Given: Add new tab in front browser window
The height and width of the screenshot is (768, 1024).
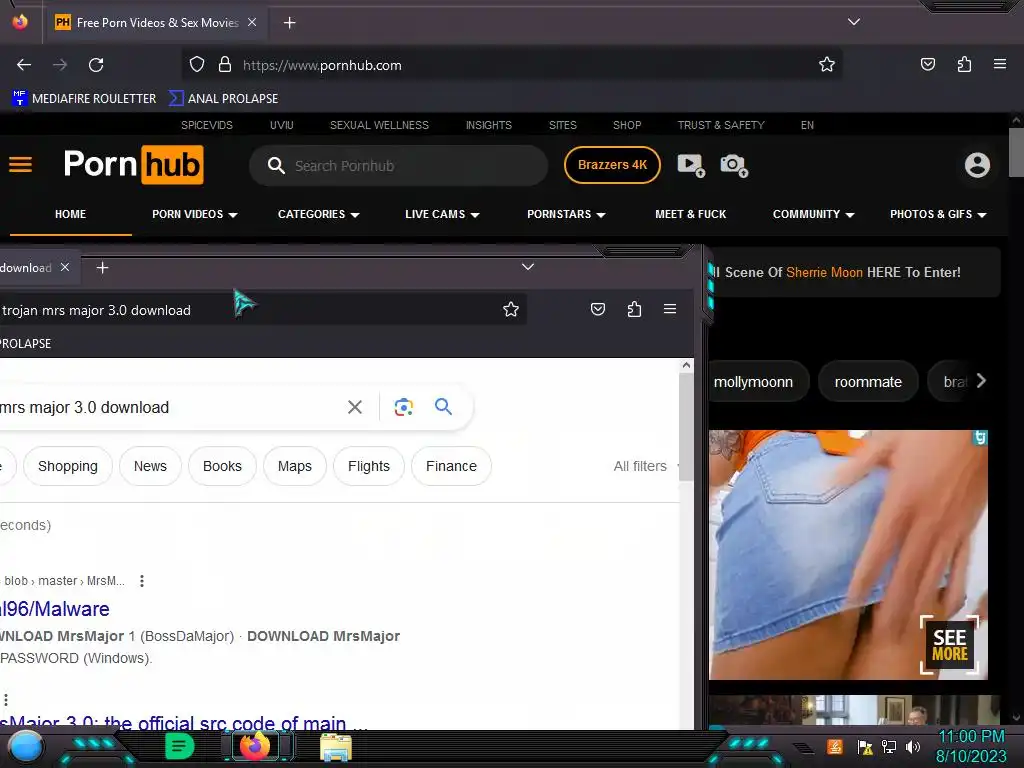Looking at the screenshot, I should pos(103,268).
